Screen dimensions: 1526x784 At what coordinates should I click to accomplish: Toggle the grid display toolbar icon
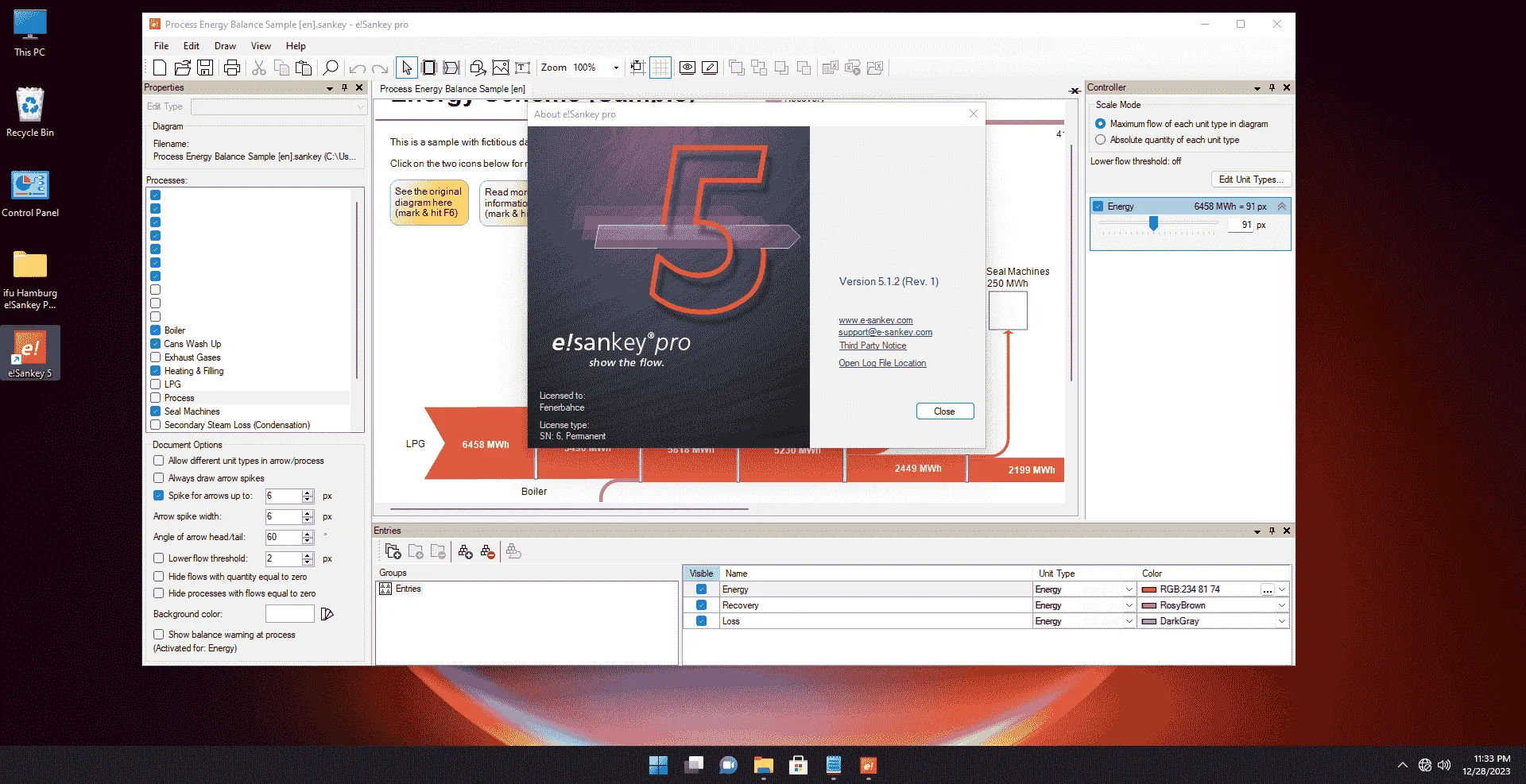point(660,68)
